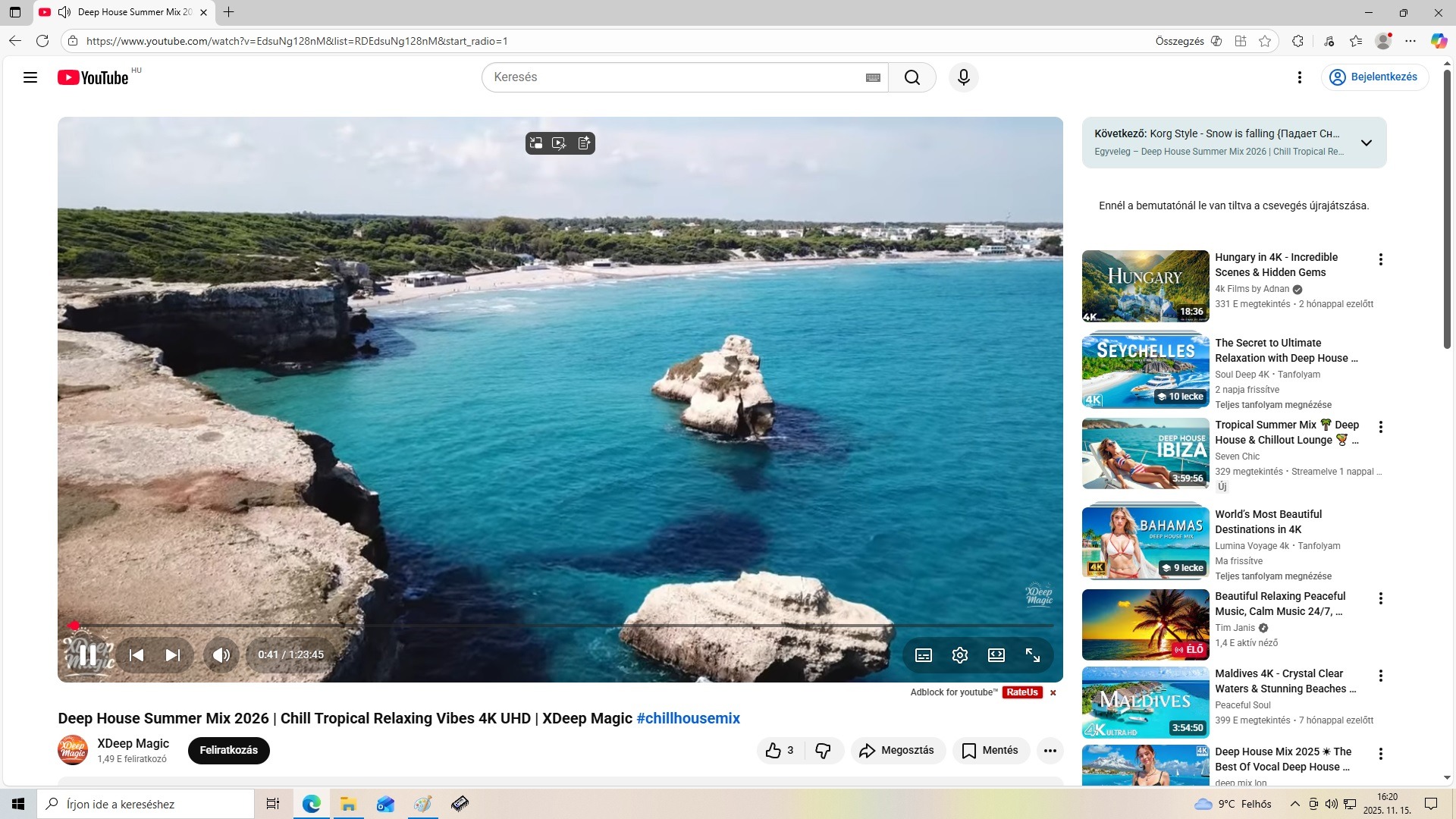Open the player settings gear
Image resolution: width=1456 pixels, height=819 pixels.
[960, 655]
